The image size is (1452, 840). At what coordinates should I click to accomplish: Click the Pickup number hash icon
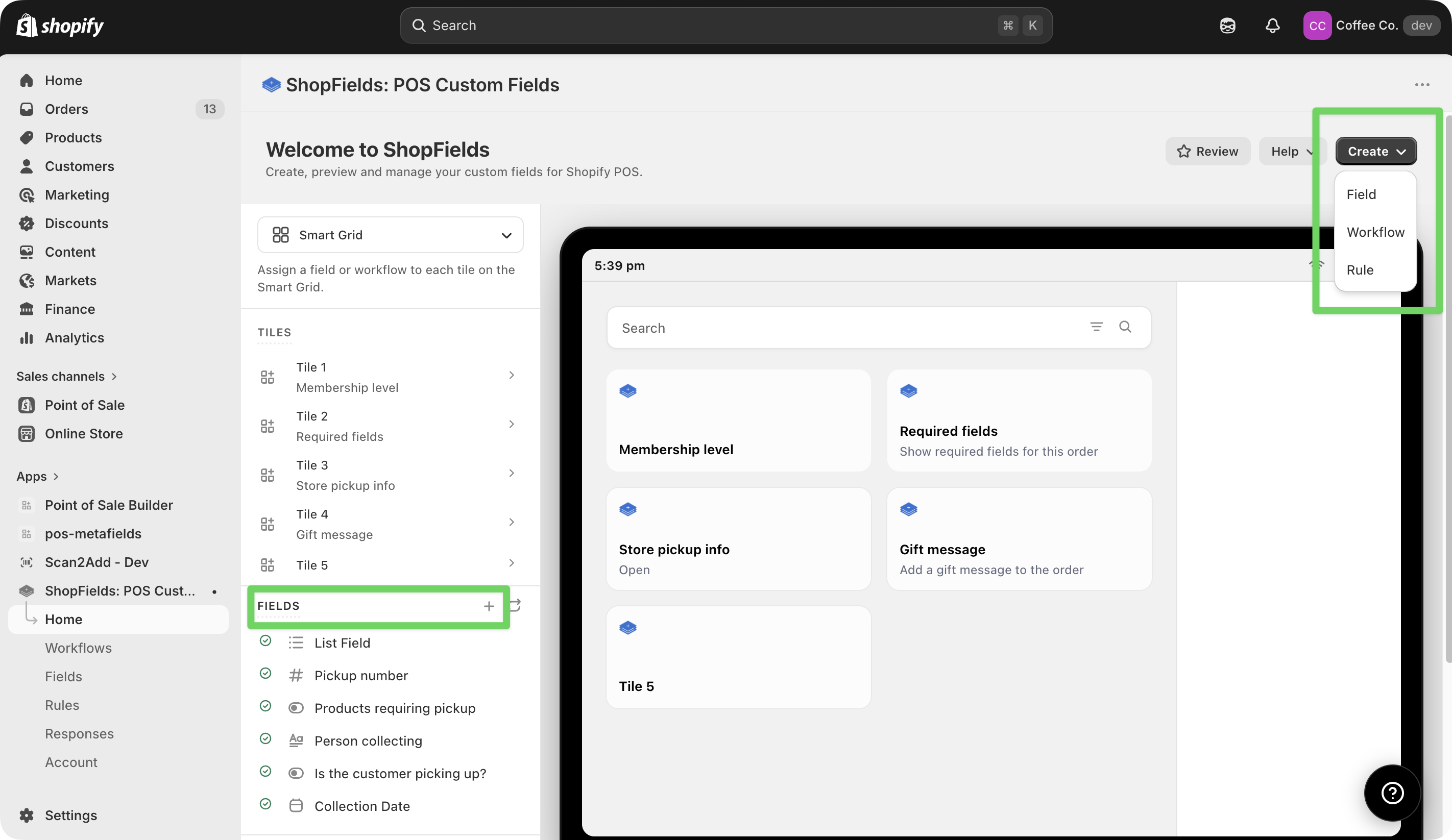296,675
